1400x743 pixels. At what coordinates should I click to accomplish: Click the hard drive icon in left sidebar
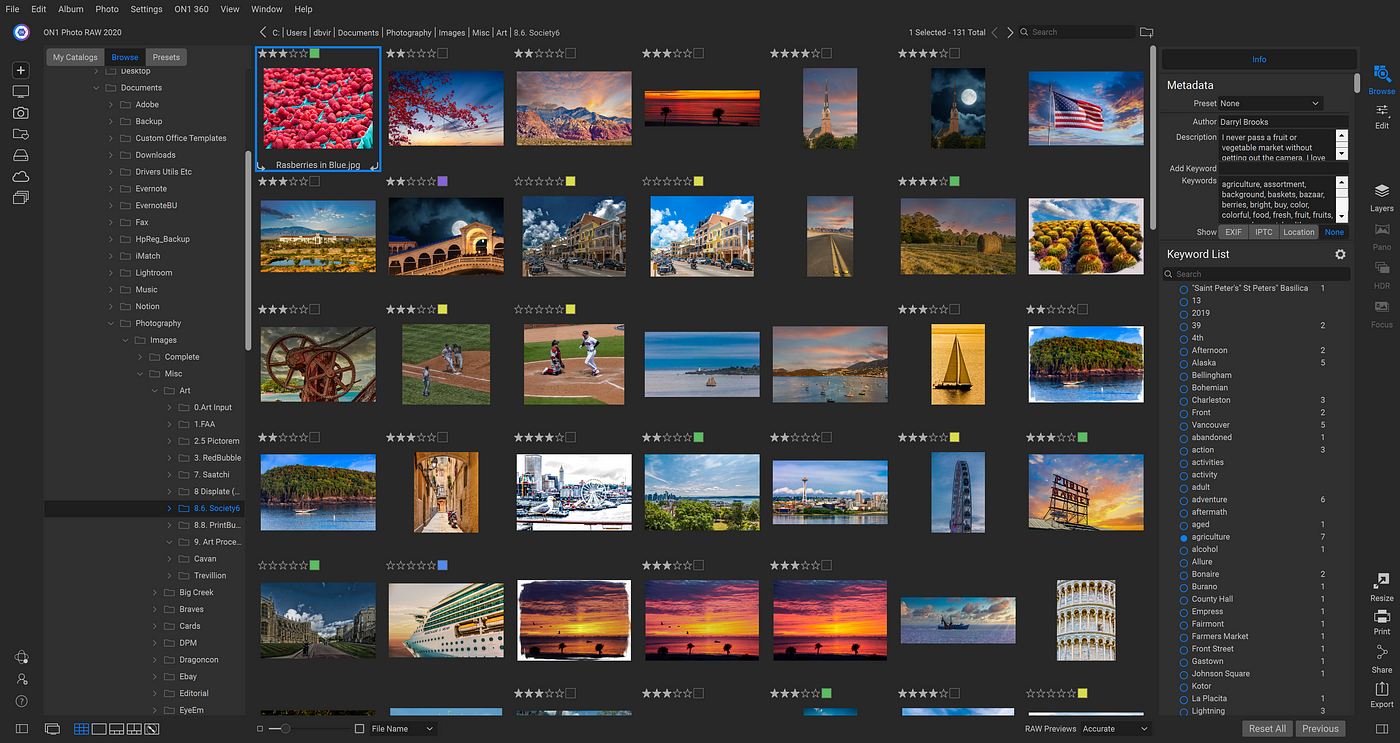click(21, 155)
